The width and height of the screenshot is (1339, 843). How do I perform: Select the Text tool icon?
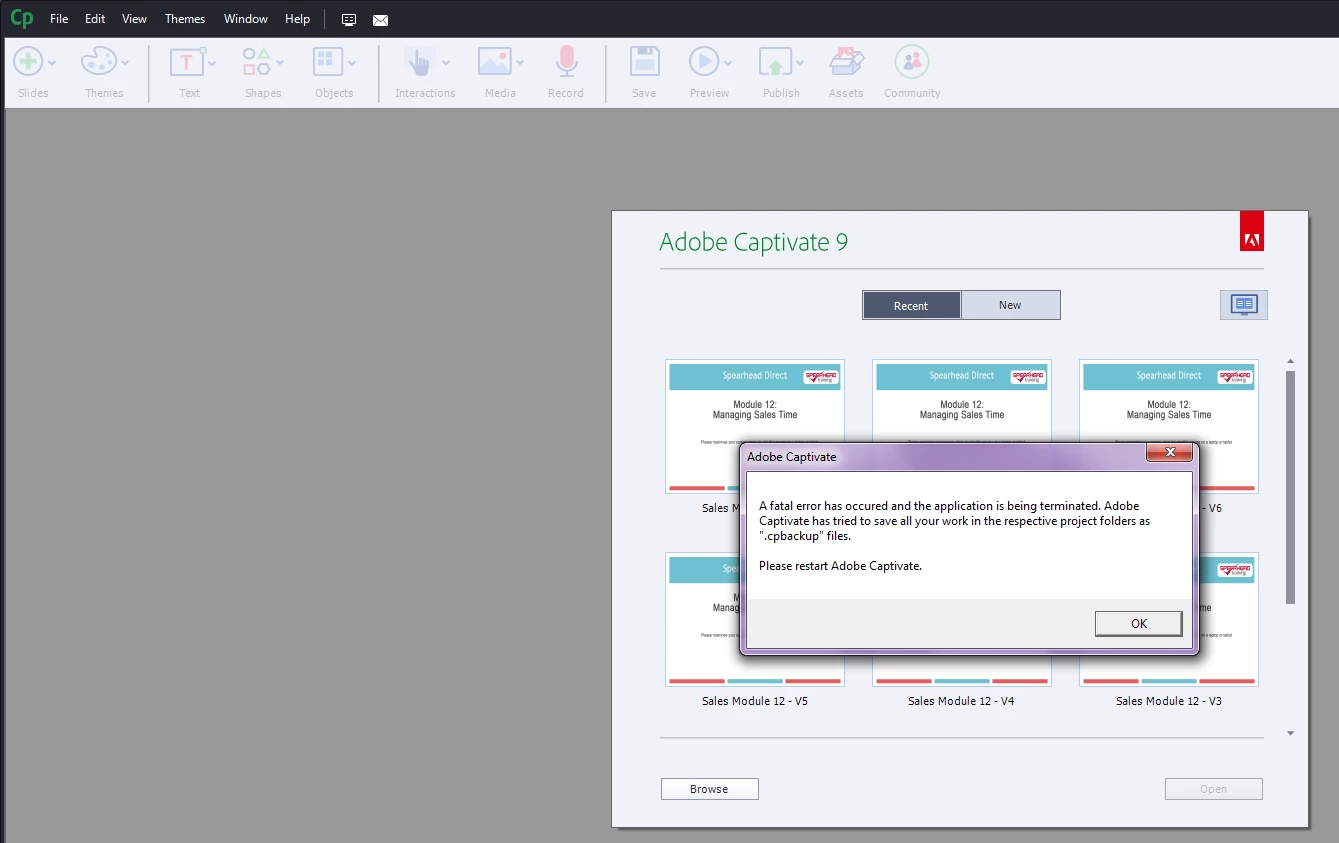tap(187, 62)
